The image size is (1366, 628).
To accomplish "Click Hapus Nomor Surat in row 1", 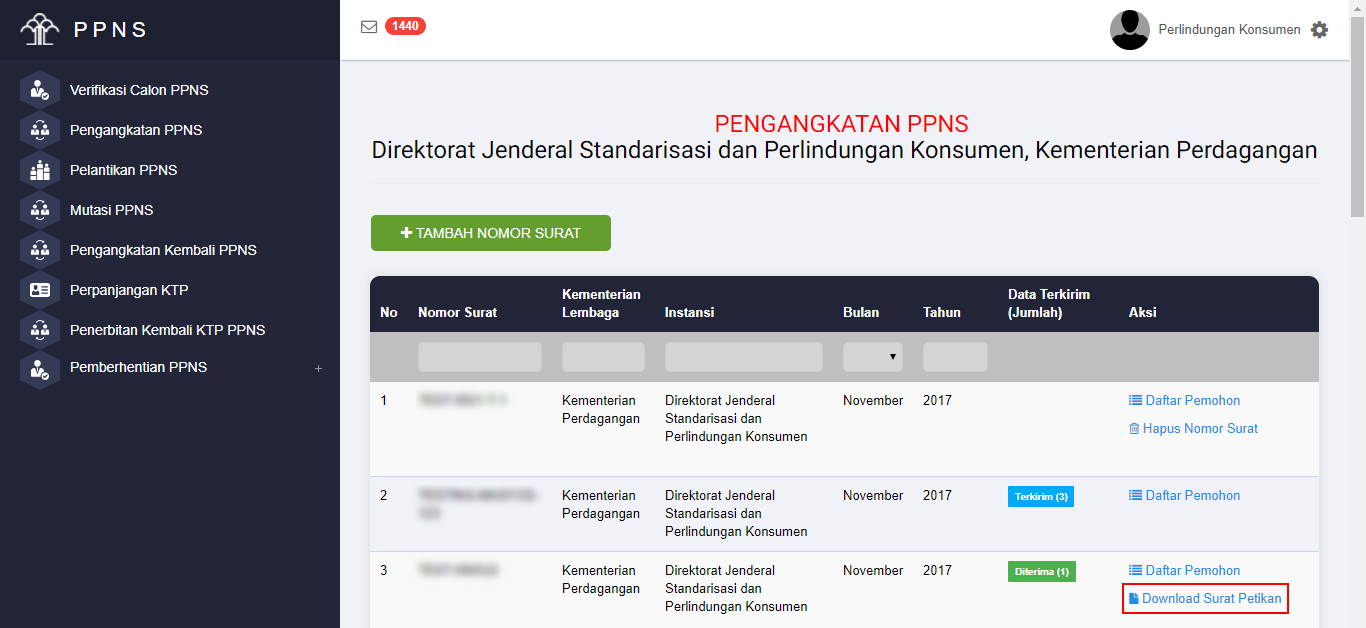I will 1193,428.
